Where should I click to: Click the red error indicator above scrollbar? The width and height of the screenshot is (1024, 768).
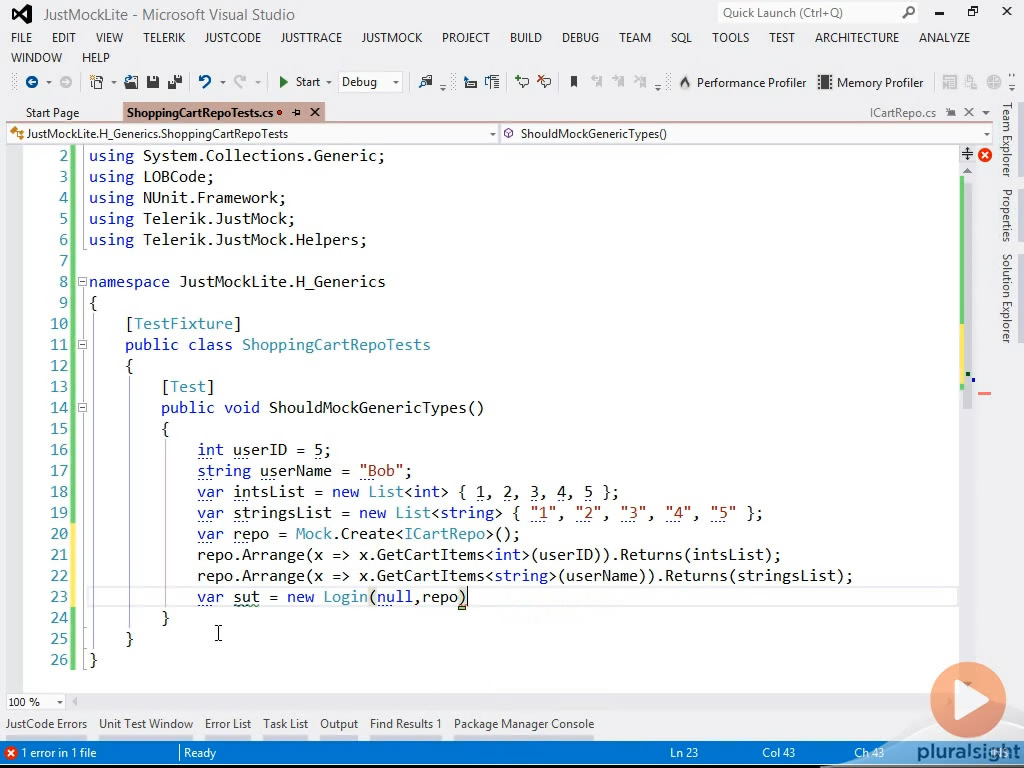click(985, 155)
